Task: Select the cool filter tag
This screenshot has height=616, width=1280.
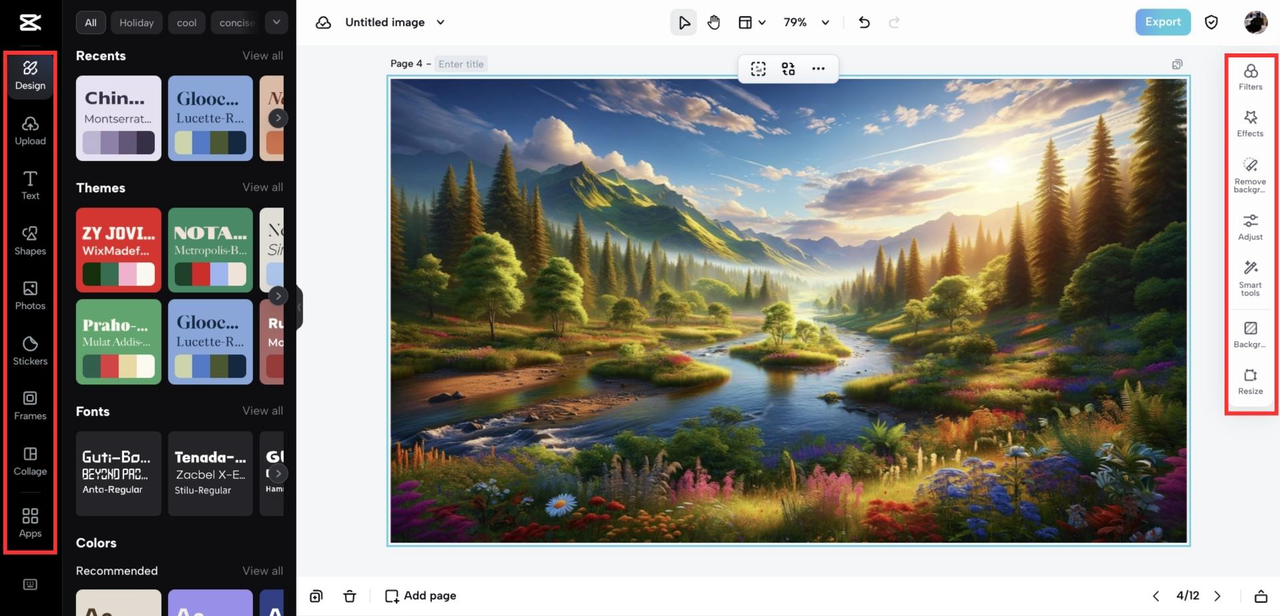Action: point(187,22)
